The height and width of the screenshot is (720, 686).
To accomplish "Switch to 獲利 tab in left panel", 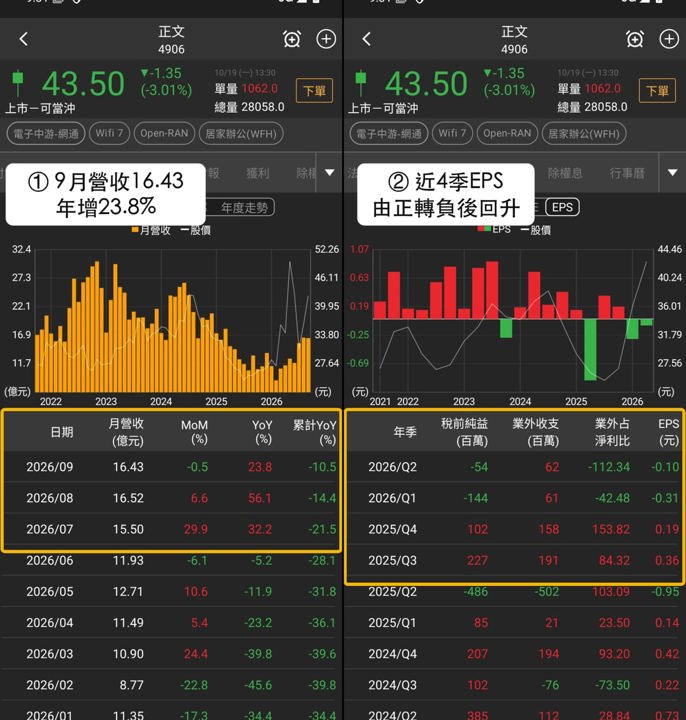I will point(258,173).
